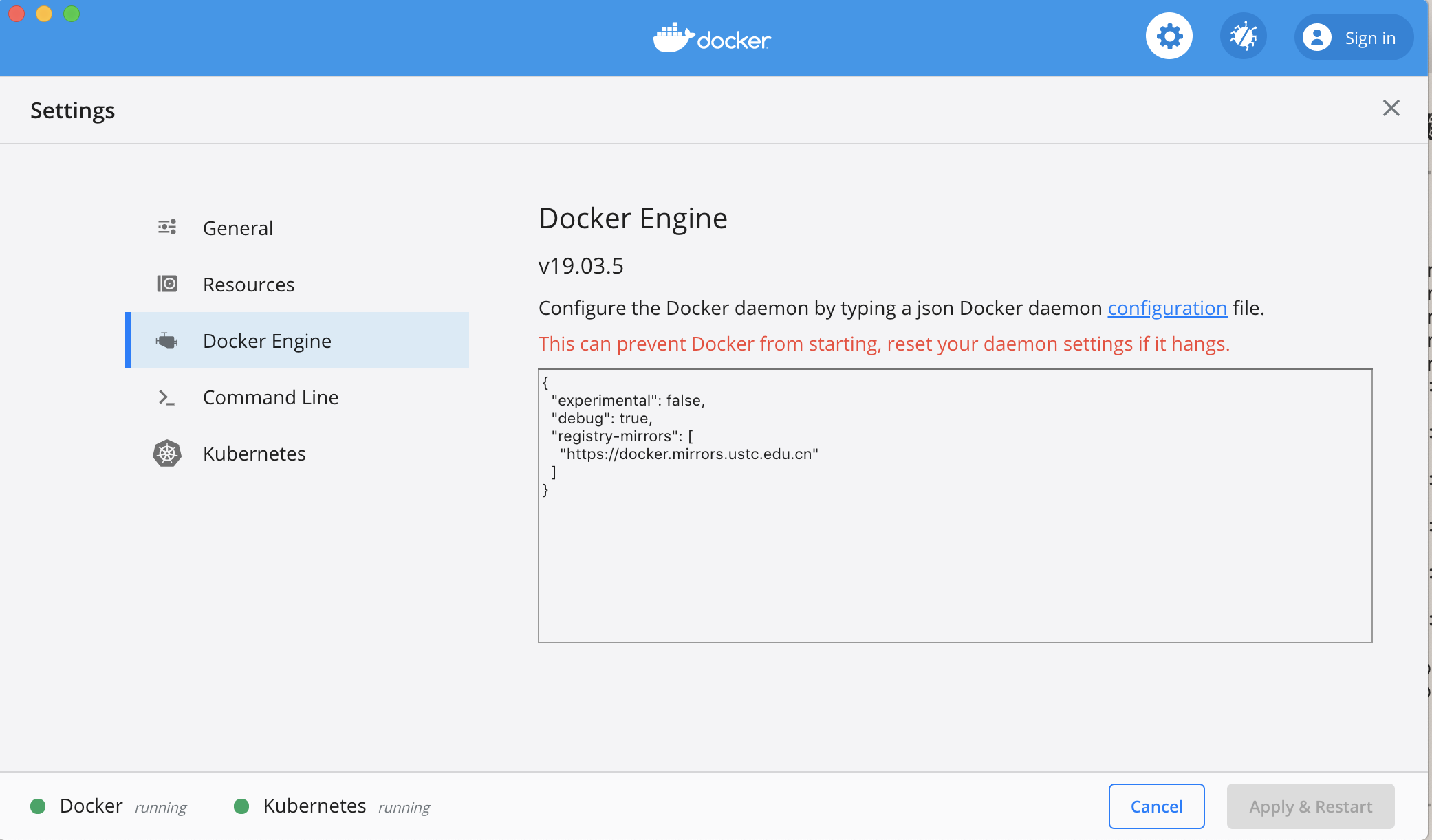Click the user avatar icon

point(1316,37)
